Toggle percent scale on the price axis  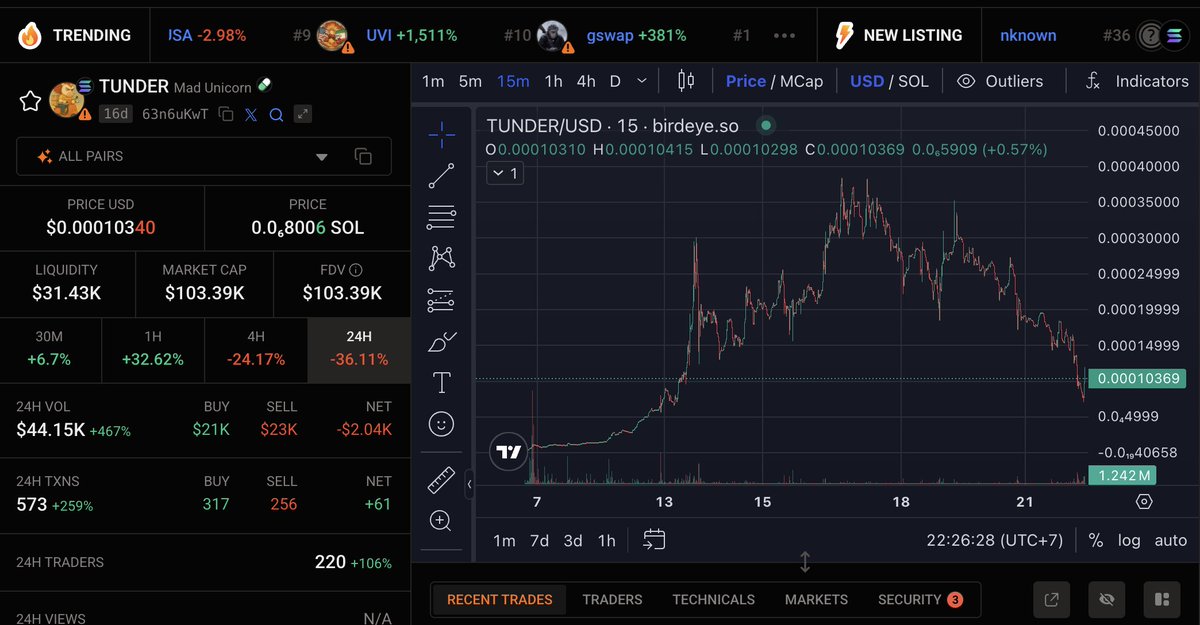(x=1096, y=540)
